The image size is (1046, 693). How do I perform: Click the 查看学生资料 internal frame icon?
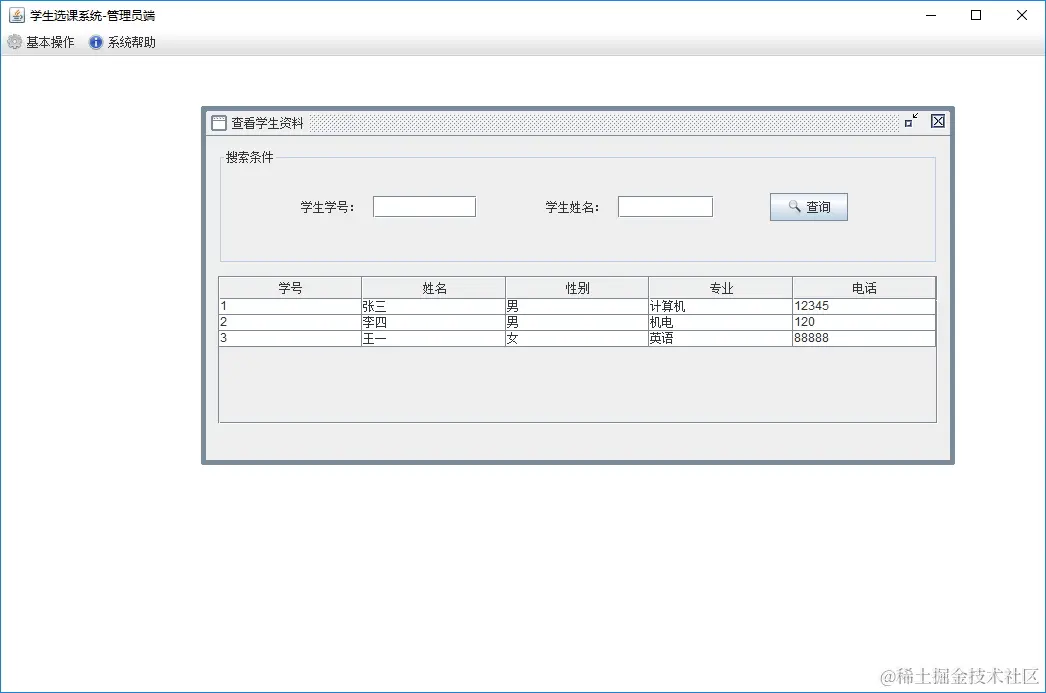pos(219,123)
